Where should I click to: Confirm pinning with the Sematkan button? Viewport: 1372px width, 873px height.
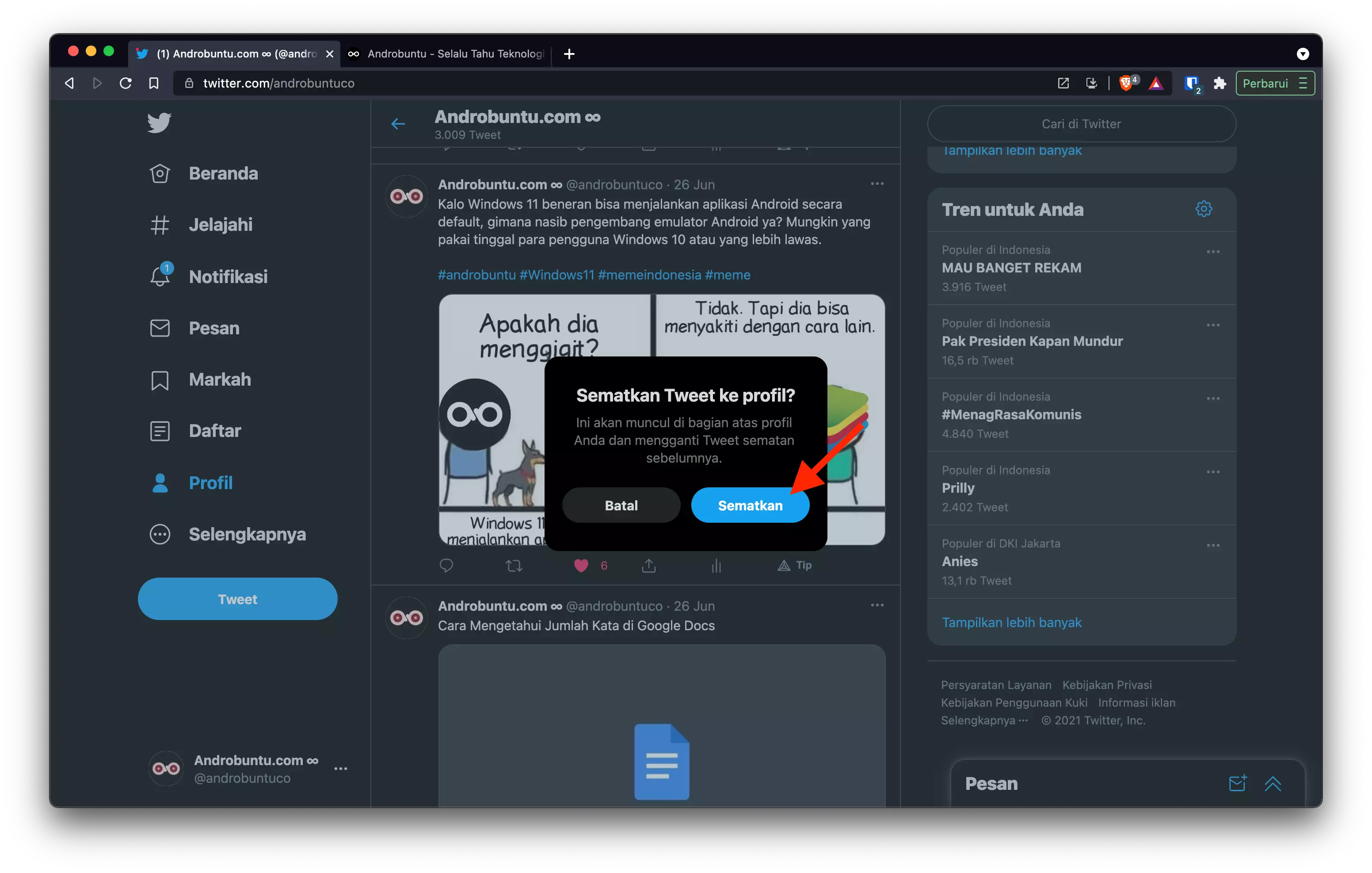pyautogui.click(x=750, y=505)
